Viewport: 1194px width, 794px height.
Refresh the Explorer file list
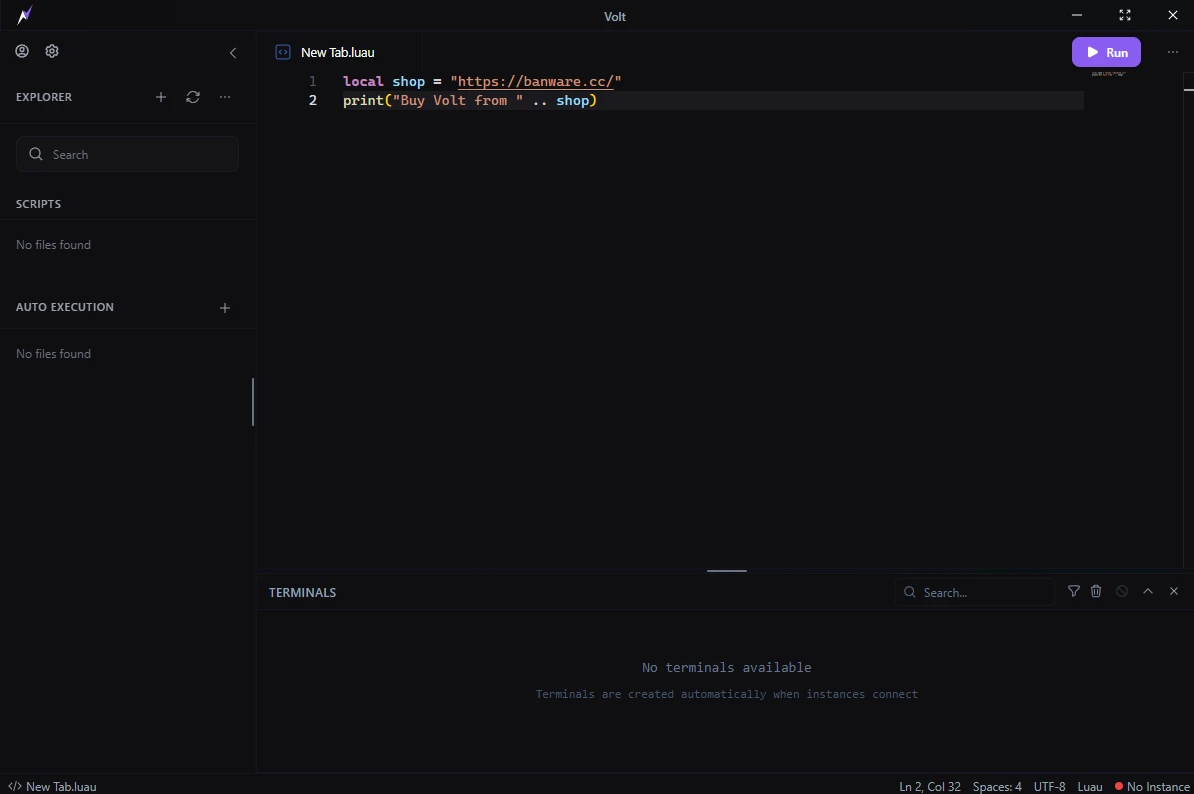click(x=193, y=97)
